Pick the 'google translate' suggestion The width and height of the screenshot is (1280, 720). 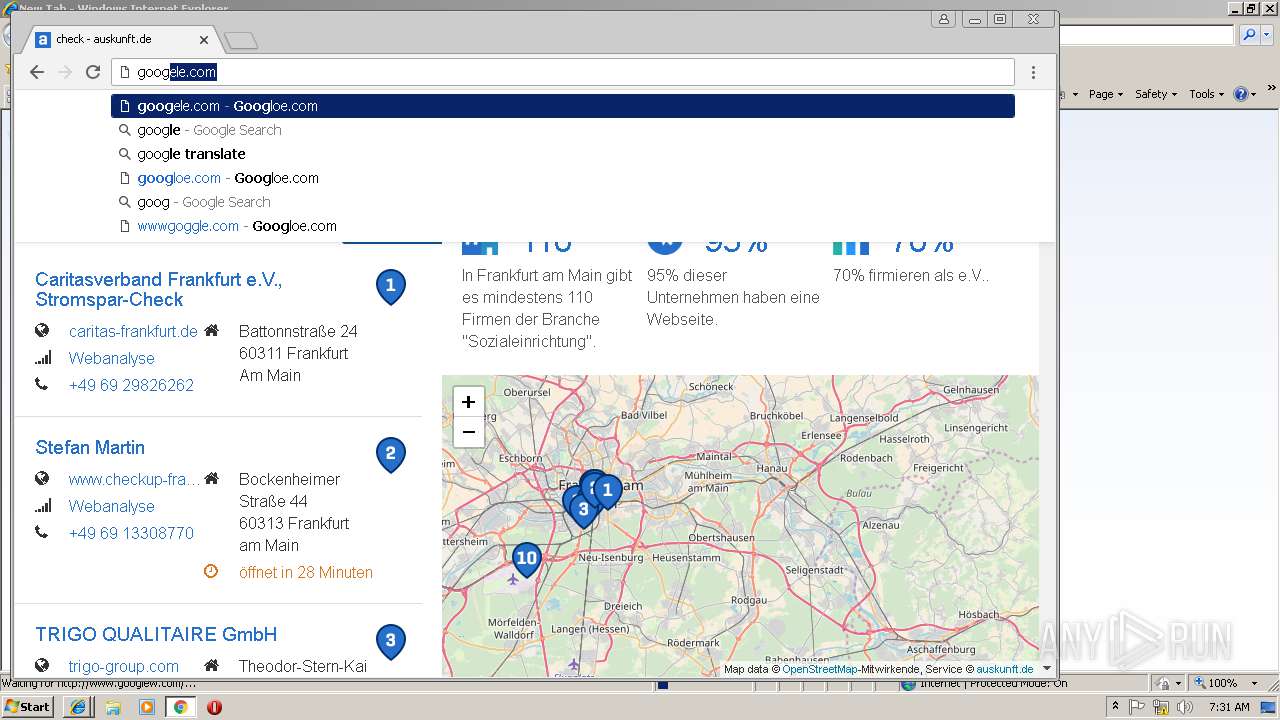(563, 154)
